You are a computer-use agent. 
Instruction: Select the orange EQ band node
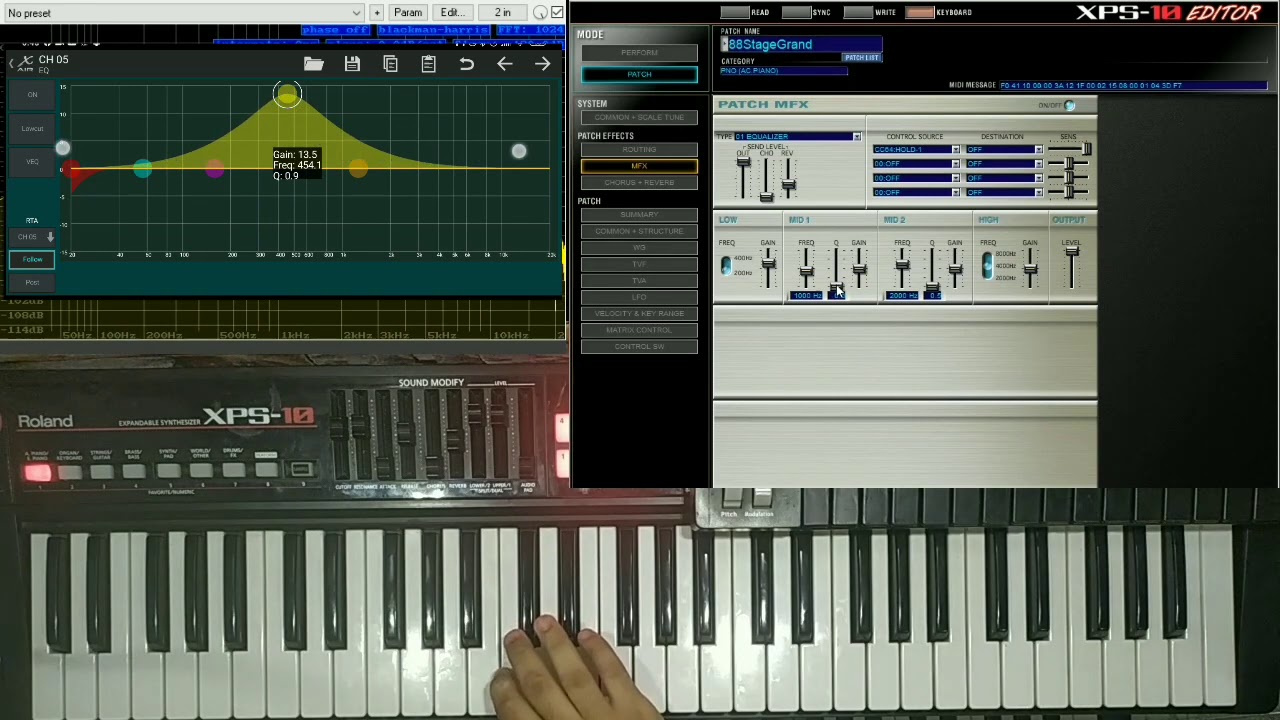tap(358, 169)
